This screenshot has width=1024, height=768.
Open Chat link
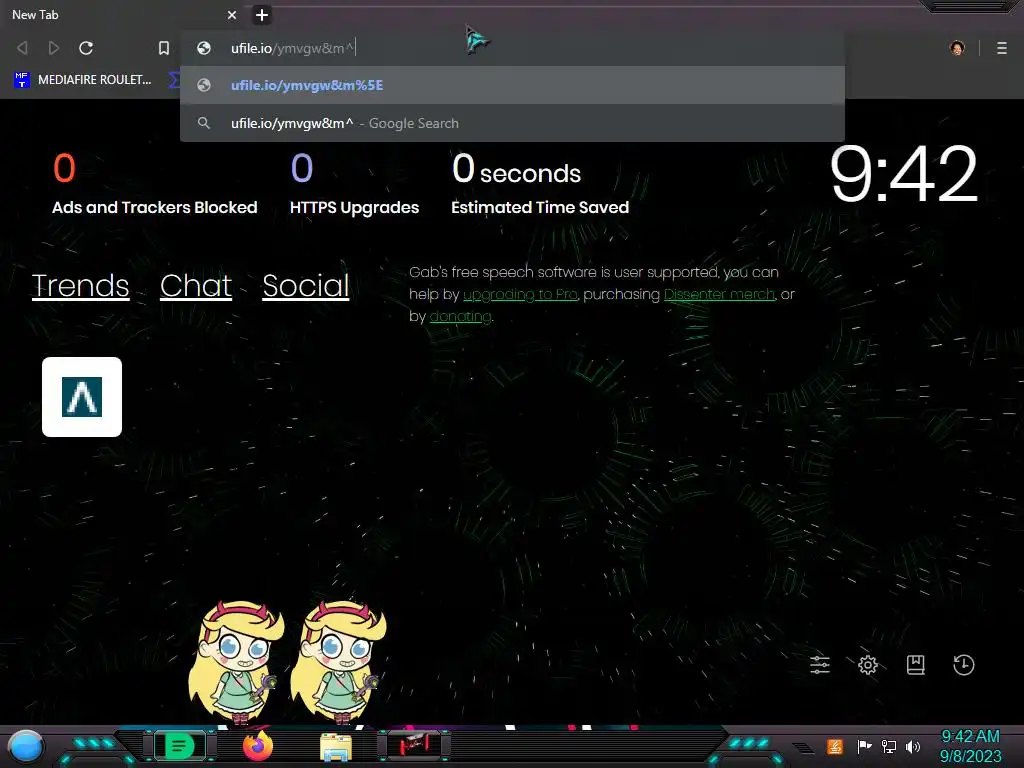click(196, 285)
